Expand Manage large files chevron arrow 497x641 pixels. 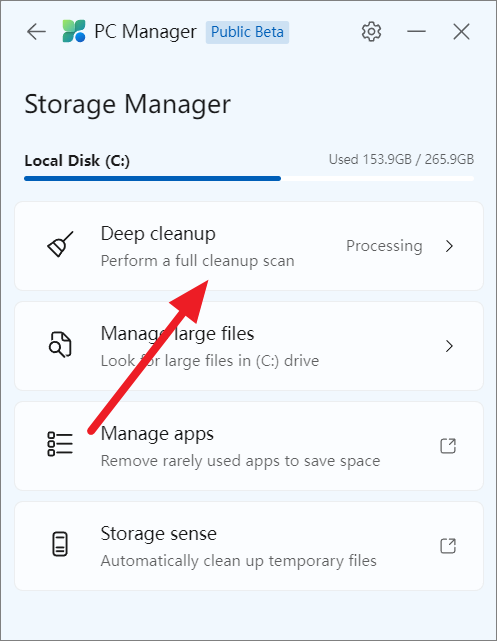coord(449,346)
